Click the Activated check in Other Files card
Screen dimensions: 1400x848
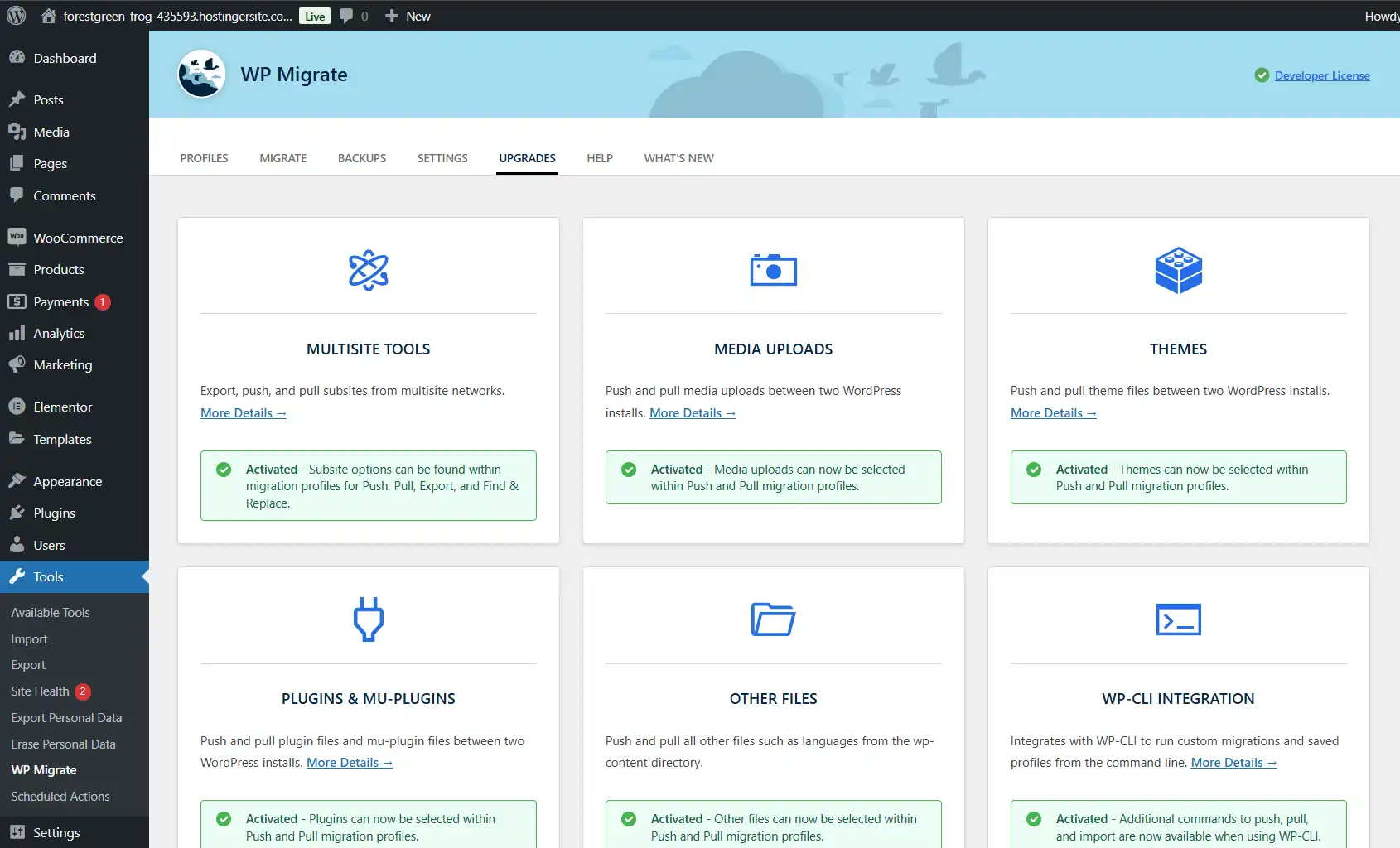point(629,819)
